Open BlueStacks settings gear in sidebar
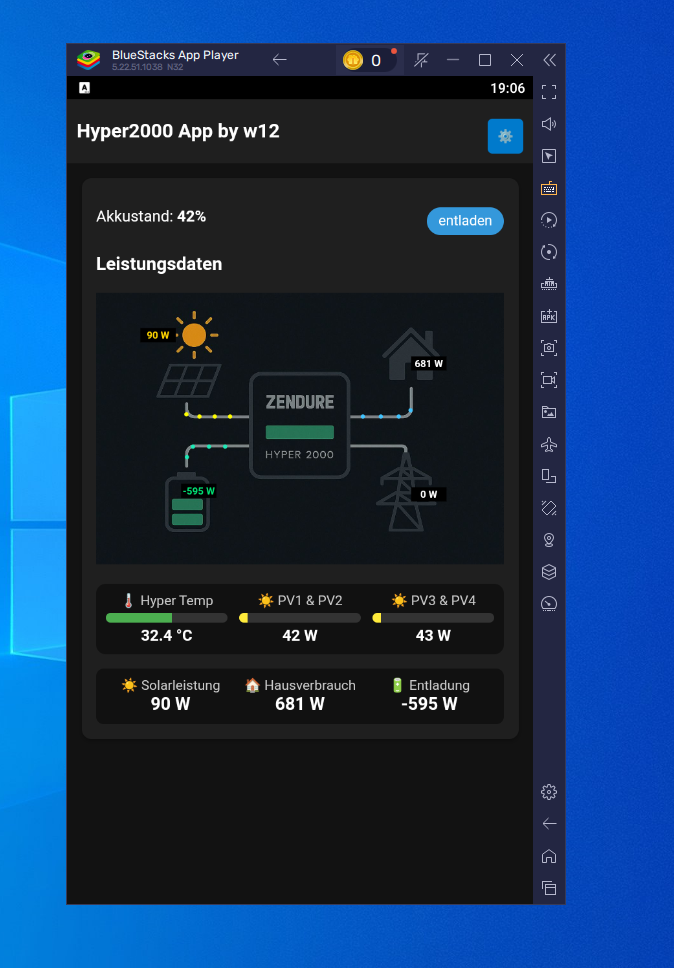 coord(548,791)
